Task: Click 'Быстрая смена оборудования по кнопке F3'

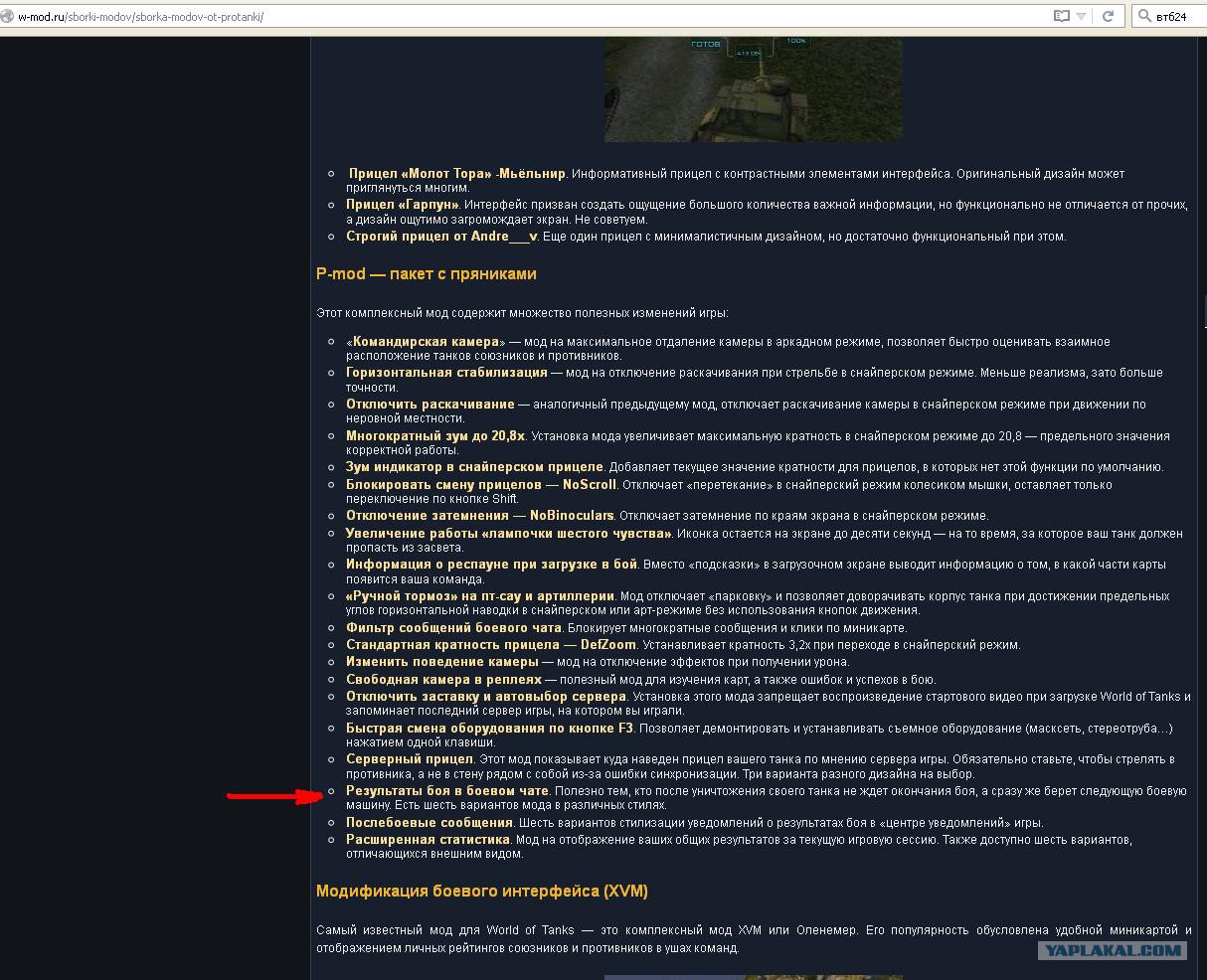Action: [x=489, y=729]
